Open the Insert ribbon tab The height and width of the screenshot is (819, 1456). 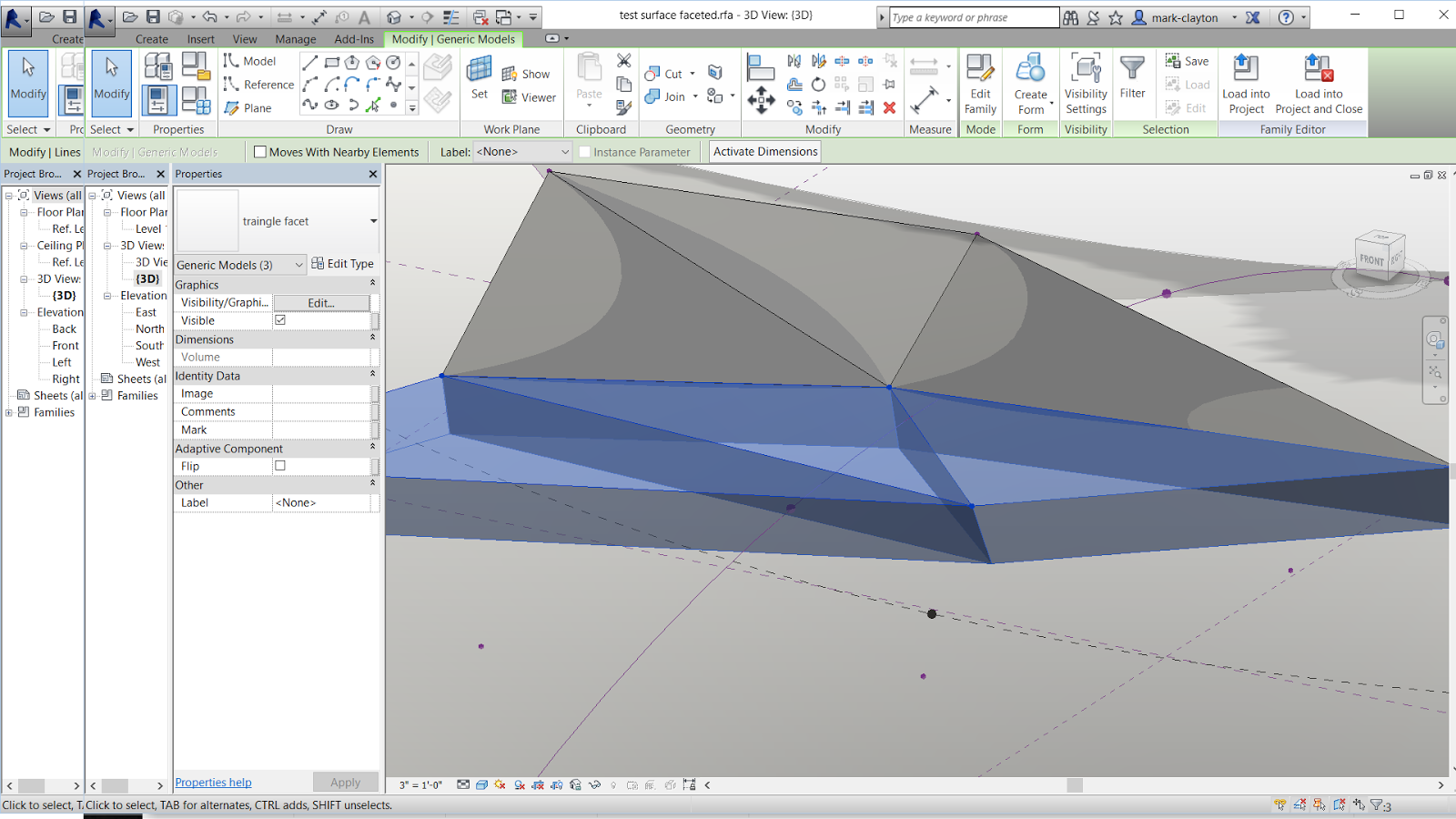[200, 39]
